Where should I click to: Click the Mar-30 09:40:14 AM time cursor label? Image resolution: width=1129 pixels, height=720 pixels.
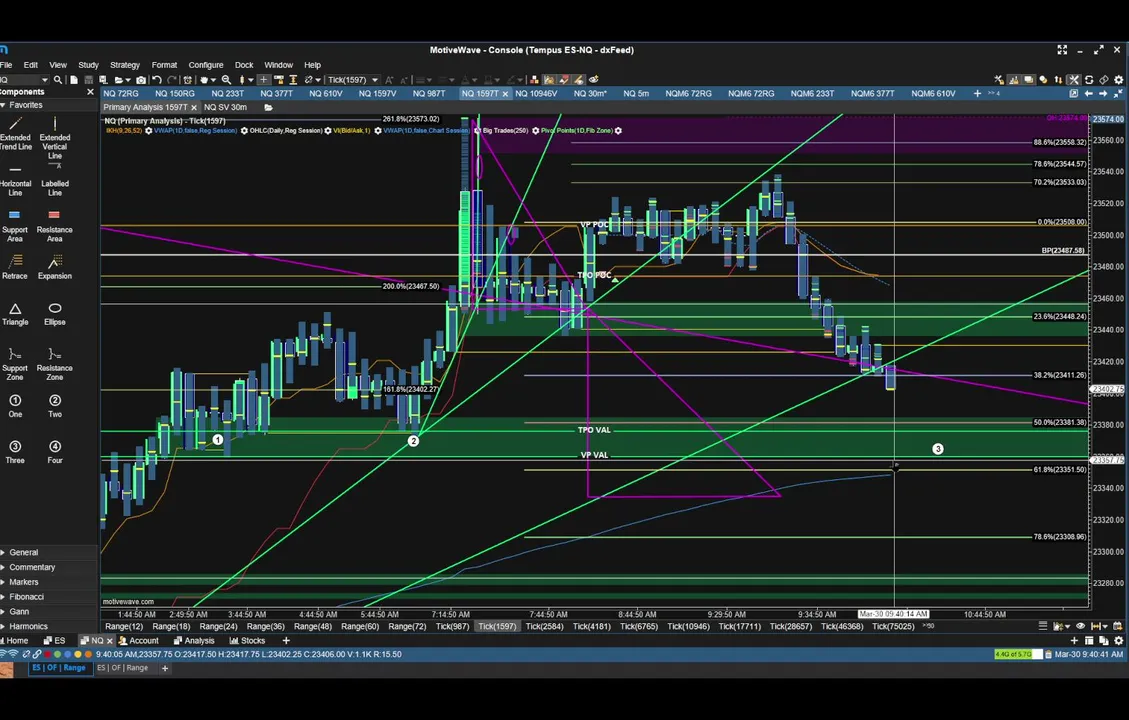click(893, 614)
